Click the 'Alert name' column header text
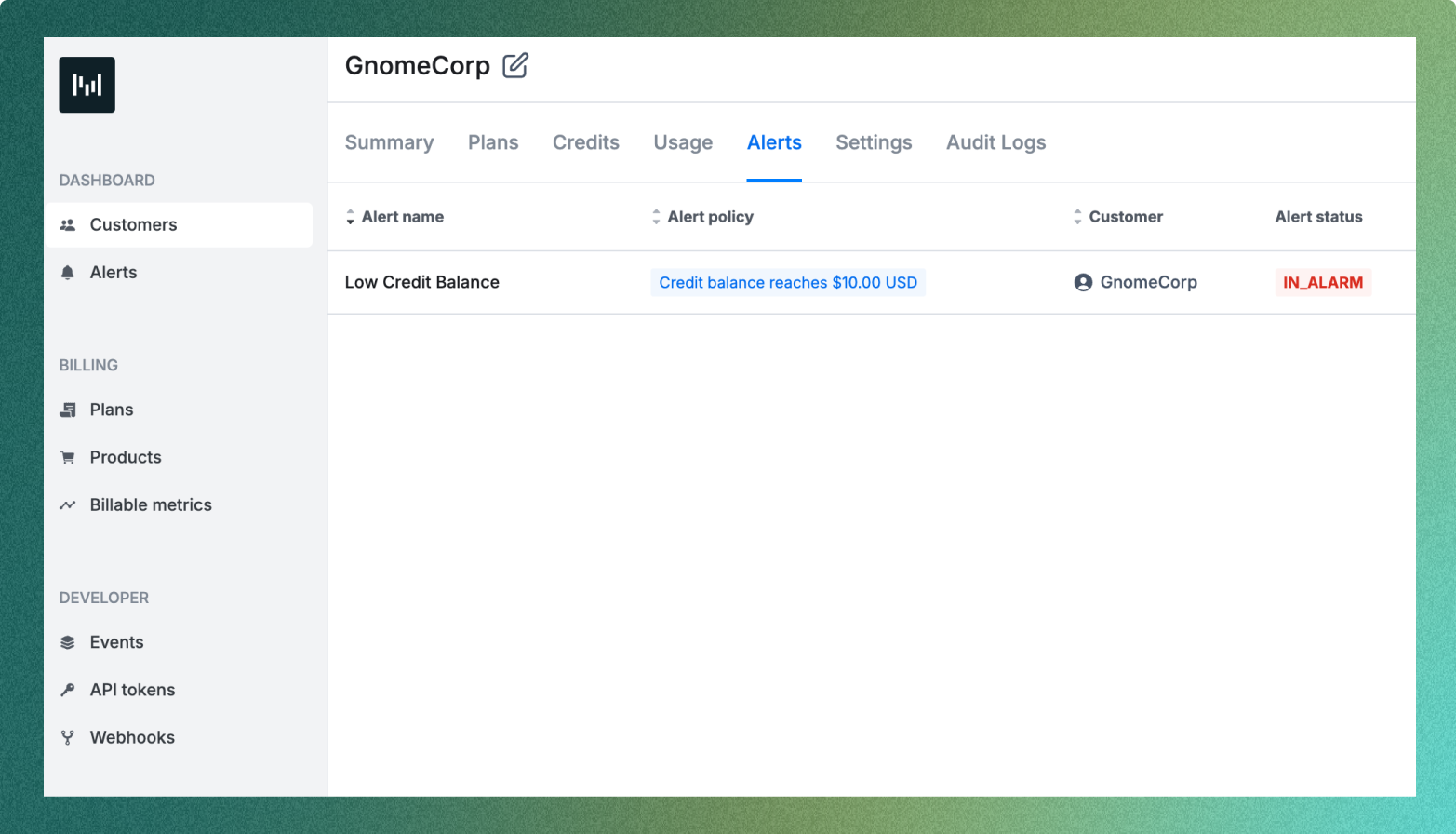The width and height of the screenshot is (1456, 834). (x=403, y=217)
